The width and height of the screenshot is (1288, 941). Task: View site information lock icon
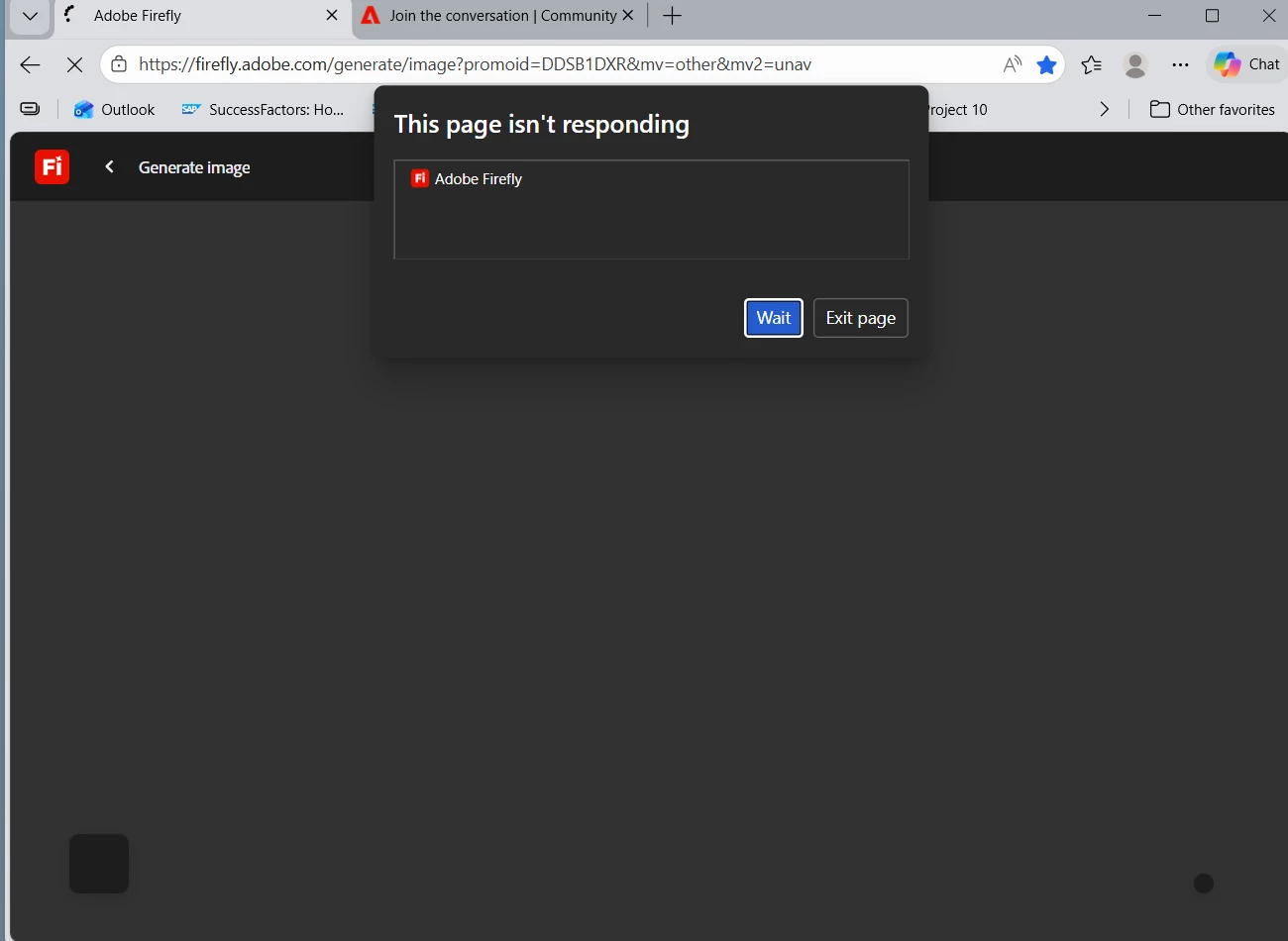(119, 64)
